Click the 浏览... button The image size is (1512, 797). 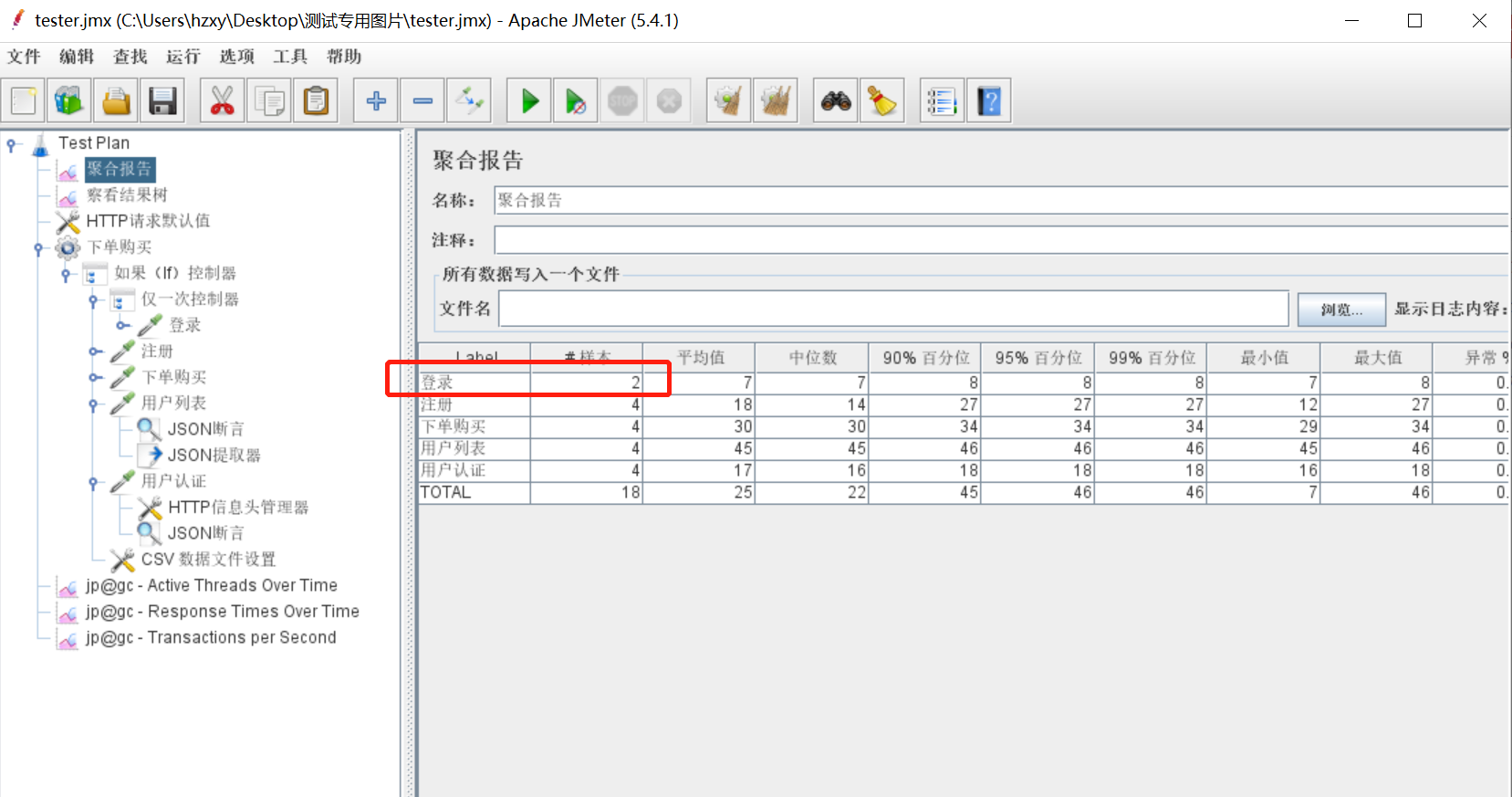(1341, 309)
